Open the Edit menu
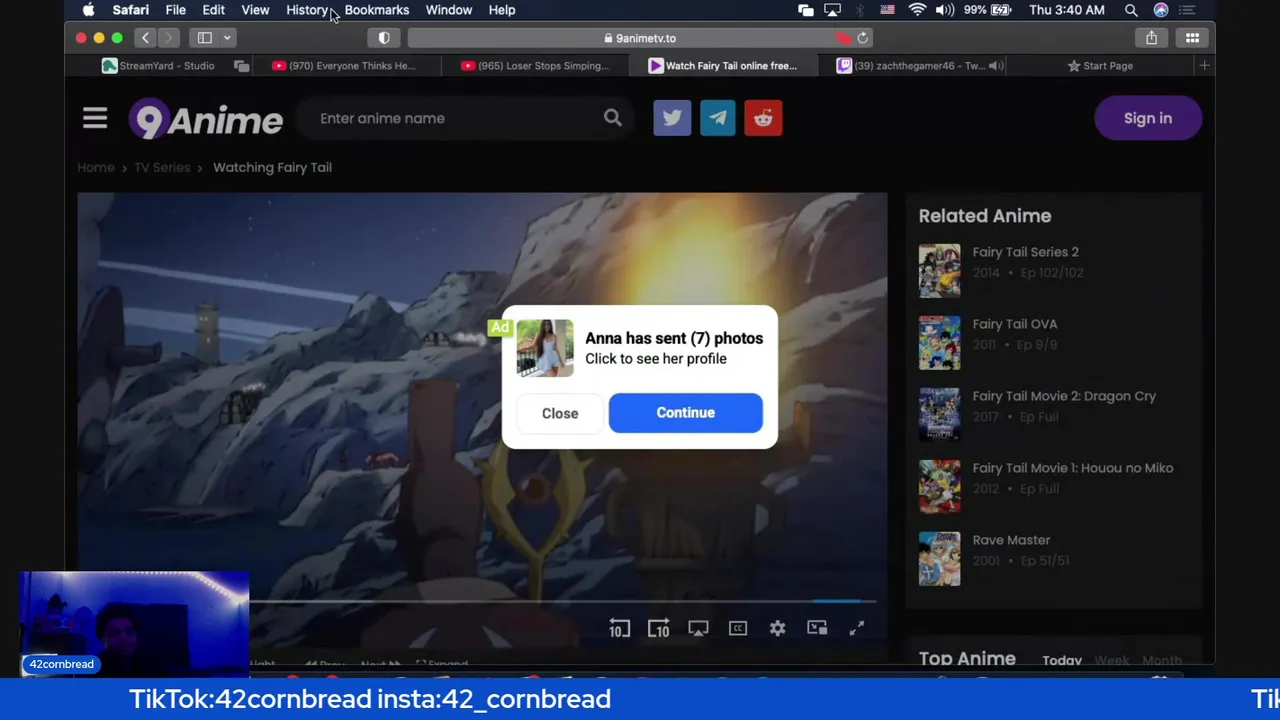 pyautogui.click(x=214, y=10)
